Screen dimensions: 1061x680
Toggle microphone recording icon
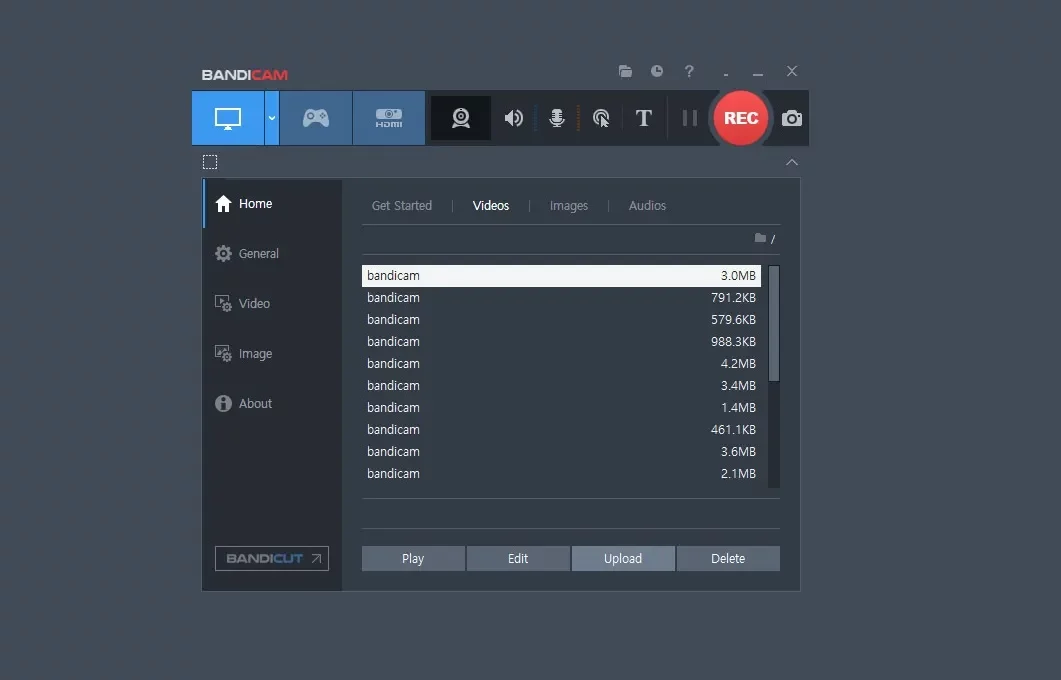point(557,118)
